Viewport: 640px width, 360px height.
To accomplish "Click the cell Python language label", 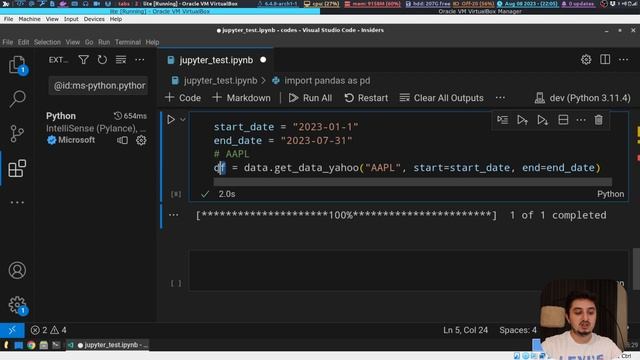I will point(610,194).
